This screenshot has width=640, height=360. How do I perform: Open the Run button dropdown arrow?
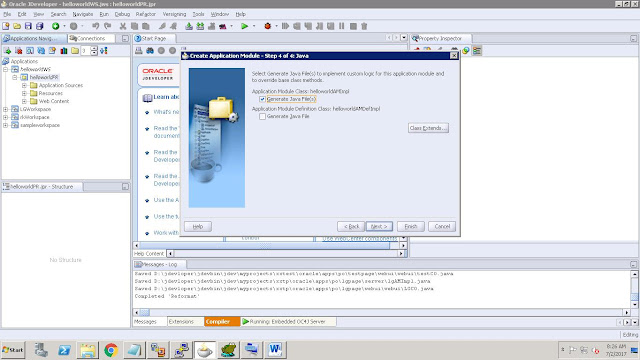(254, 26)
